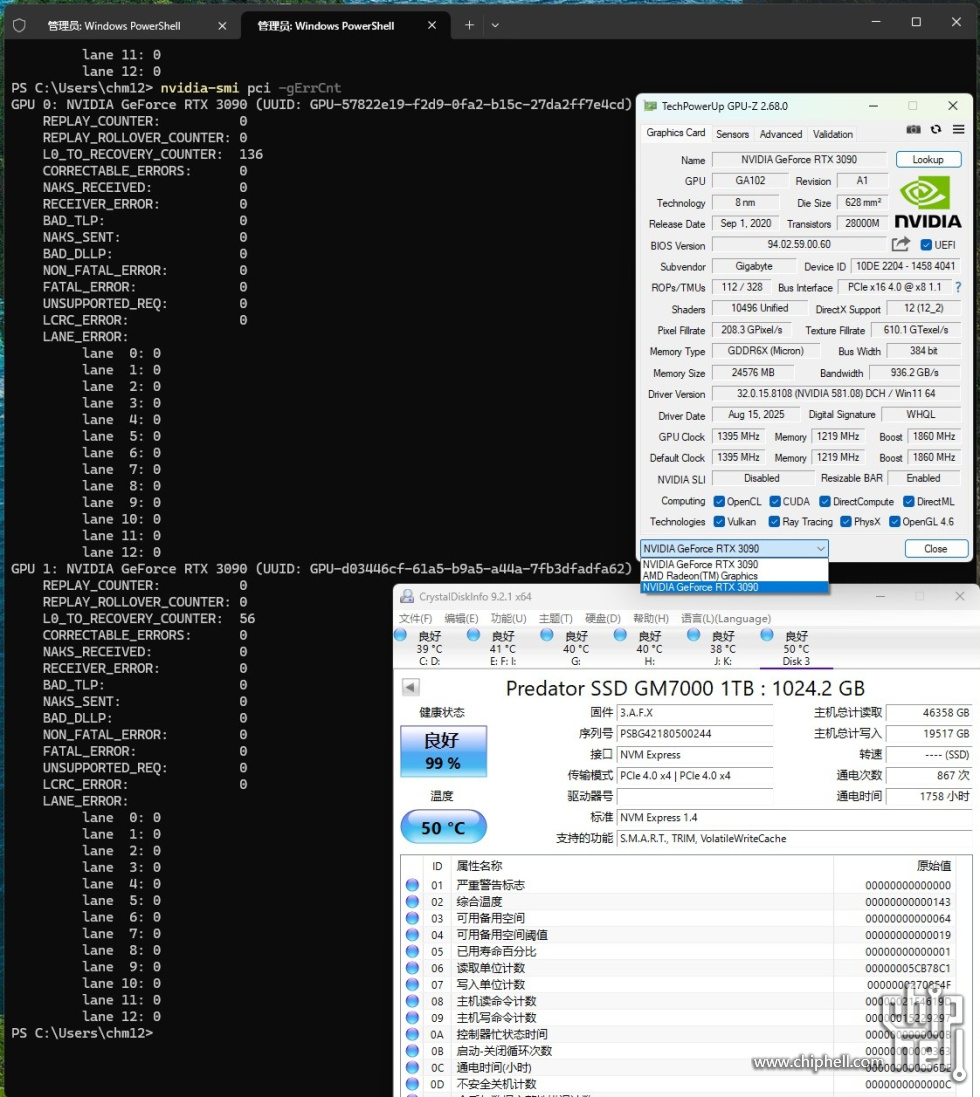Close the active PowerShell tab
The width and height of the screenshot is (980, 1097).
click(432, 25)
